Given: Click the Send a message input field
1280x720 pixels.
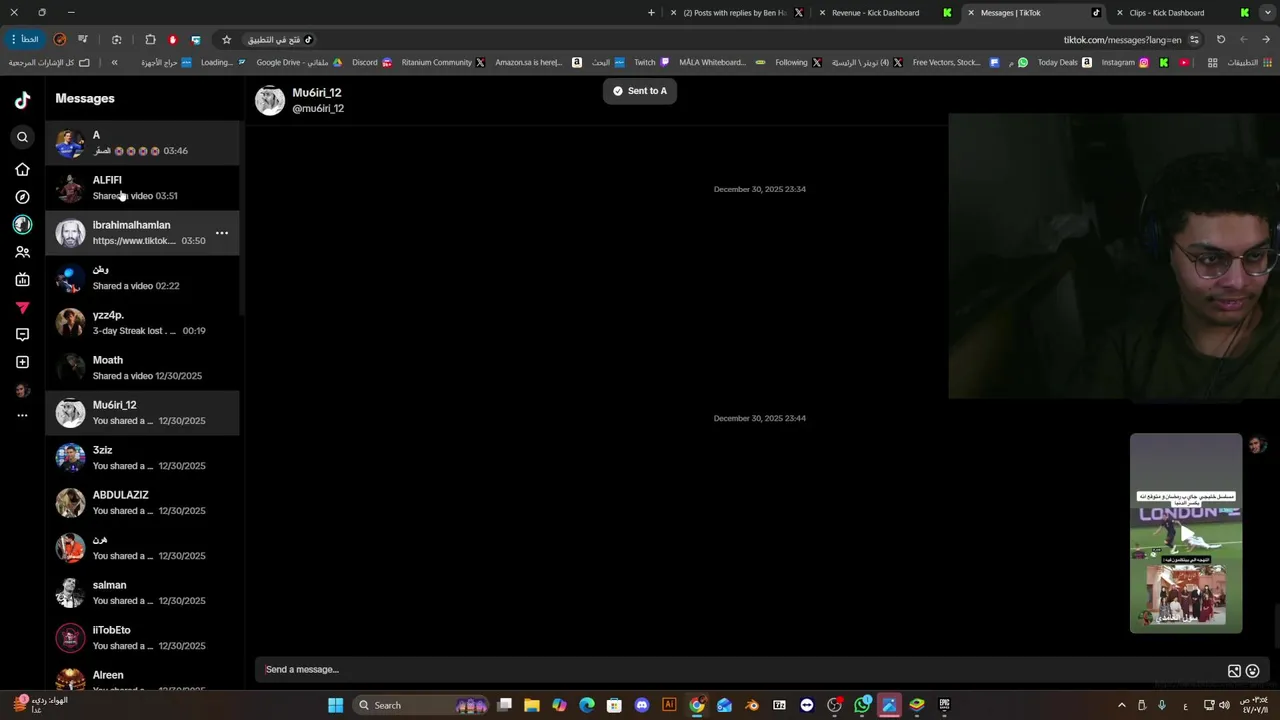Looking at the screenshot, I should (x=740, y=670).
